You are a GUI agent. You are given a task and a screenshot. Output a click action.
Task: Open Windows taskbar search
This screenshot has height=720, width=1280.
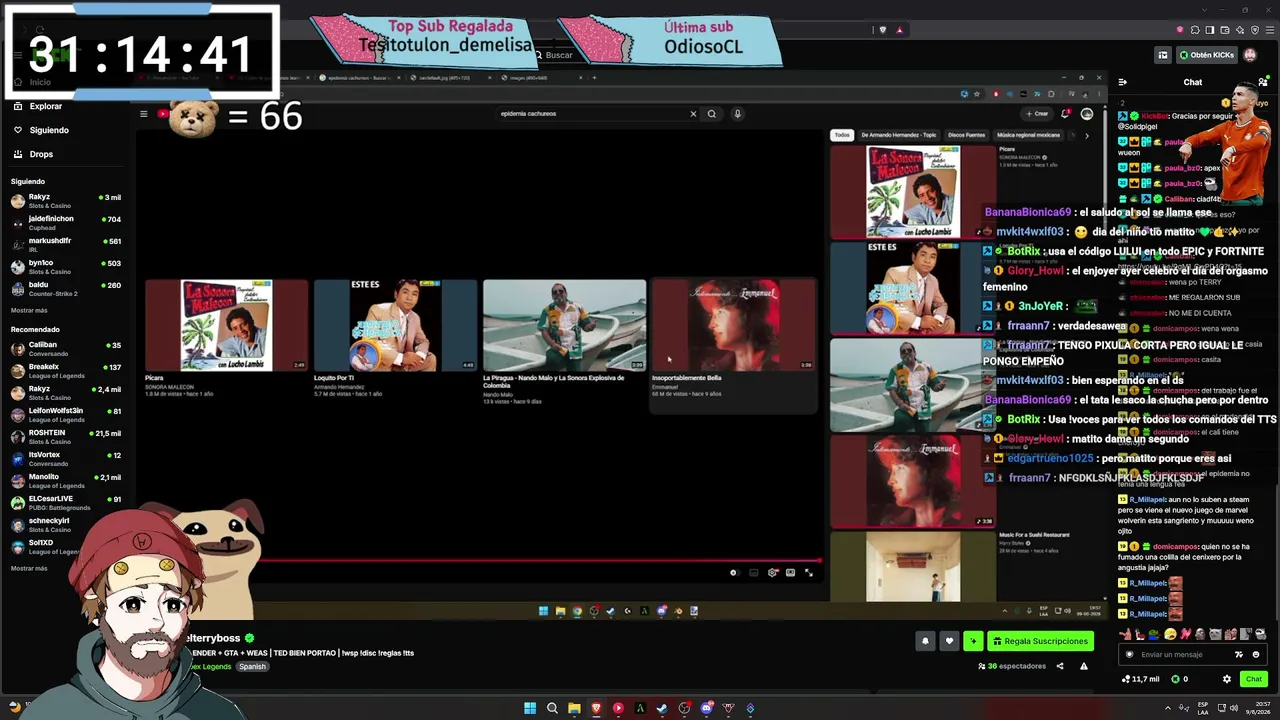[552, 708]
